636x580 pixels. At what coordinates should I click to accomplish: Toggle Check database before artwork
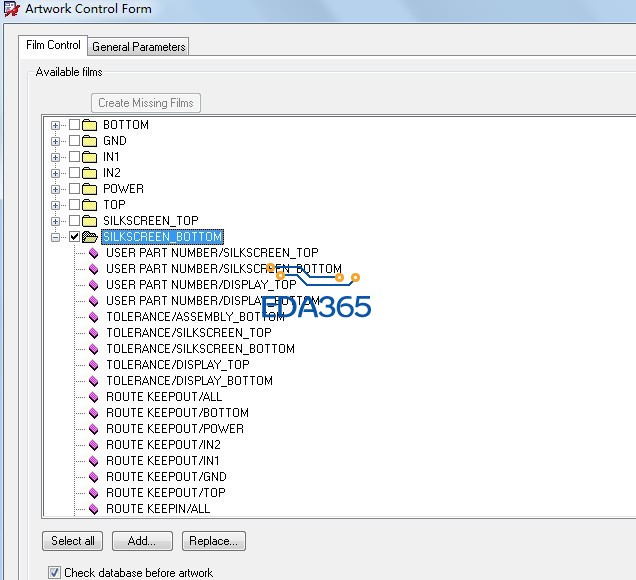click(54, 573)
